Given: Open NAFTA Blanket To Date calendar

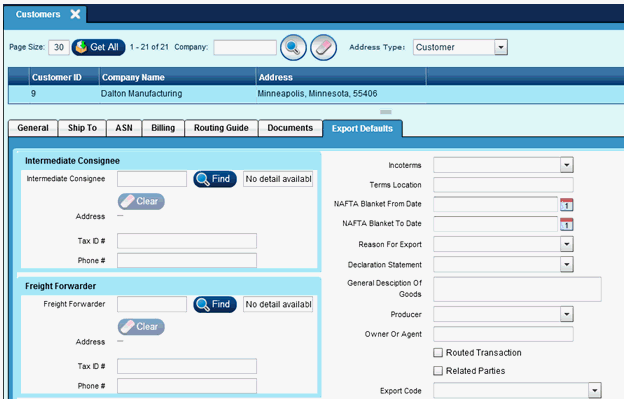Looking at the screenshot, I should (567, 224).
